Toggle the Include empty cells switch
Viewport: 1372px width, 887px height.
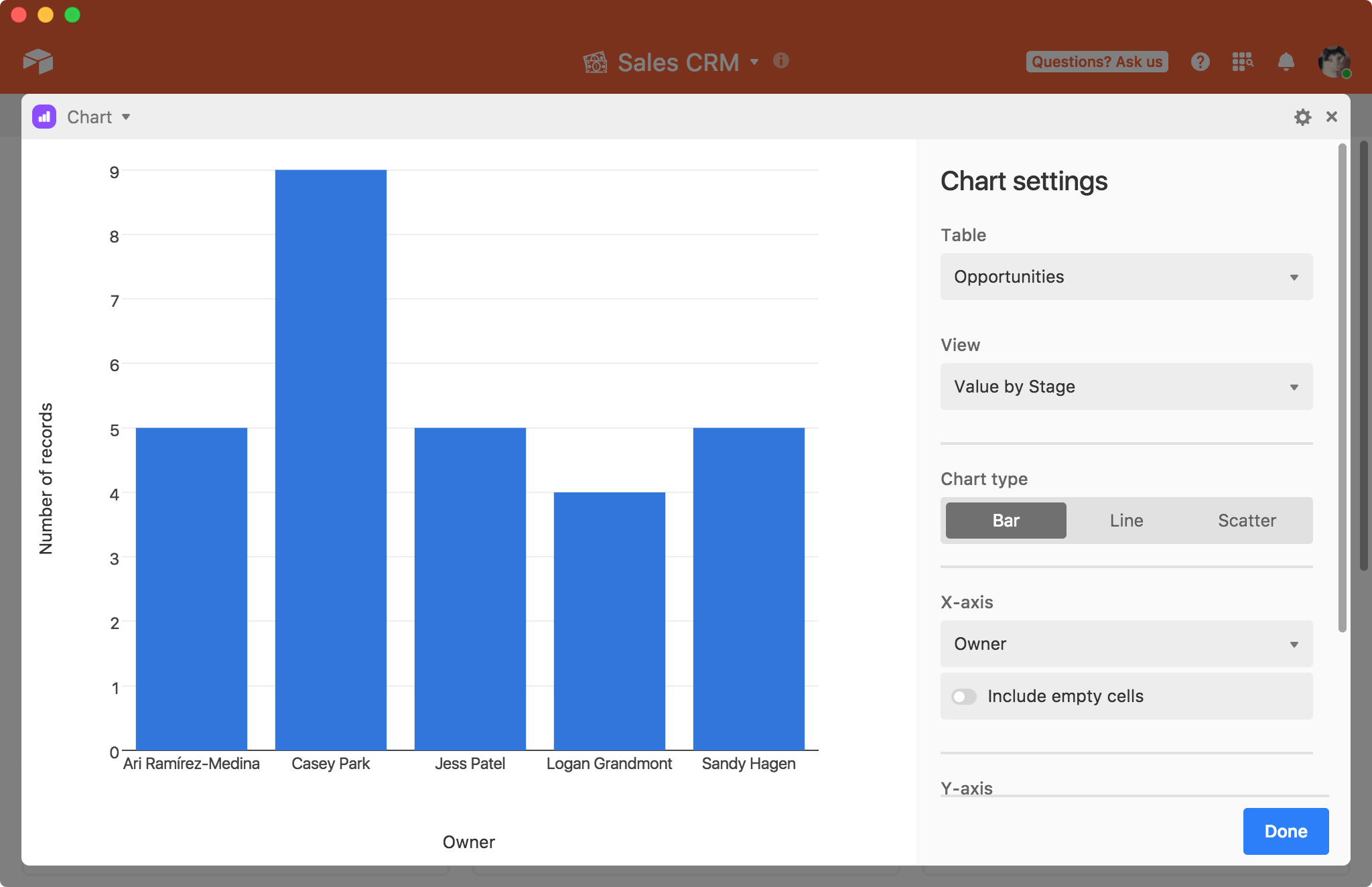pyautogui.click(x=964, y=696)
